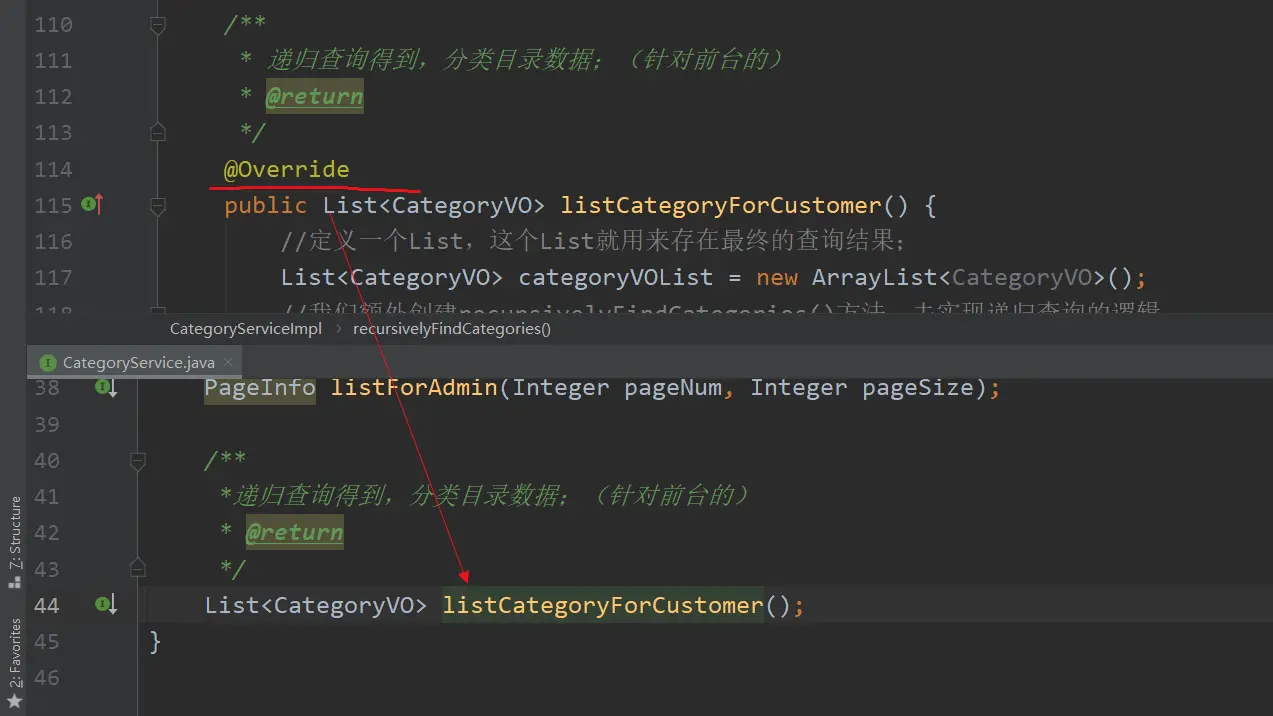Click the listCategoryForCustomer declaration on line 44
The width and height of the screenshot is (1273, 716).
tap(603, 605)
